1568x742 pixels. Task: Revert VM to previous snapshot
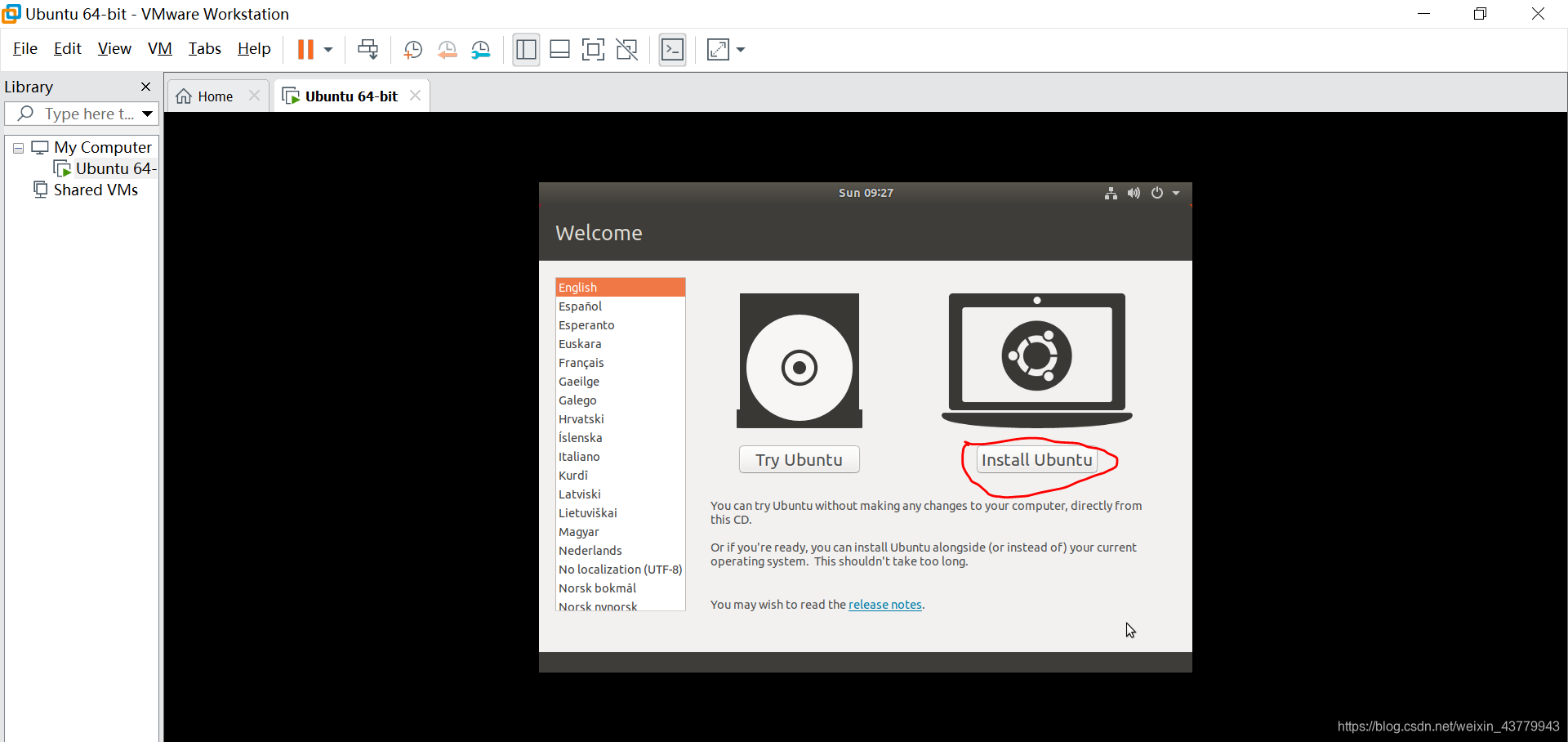[x=447, y=50]
